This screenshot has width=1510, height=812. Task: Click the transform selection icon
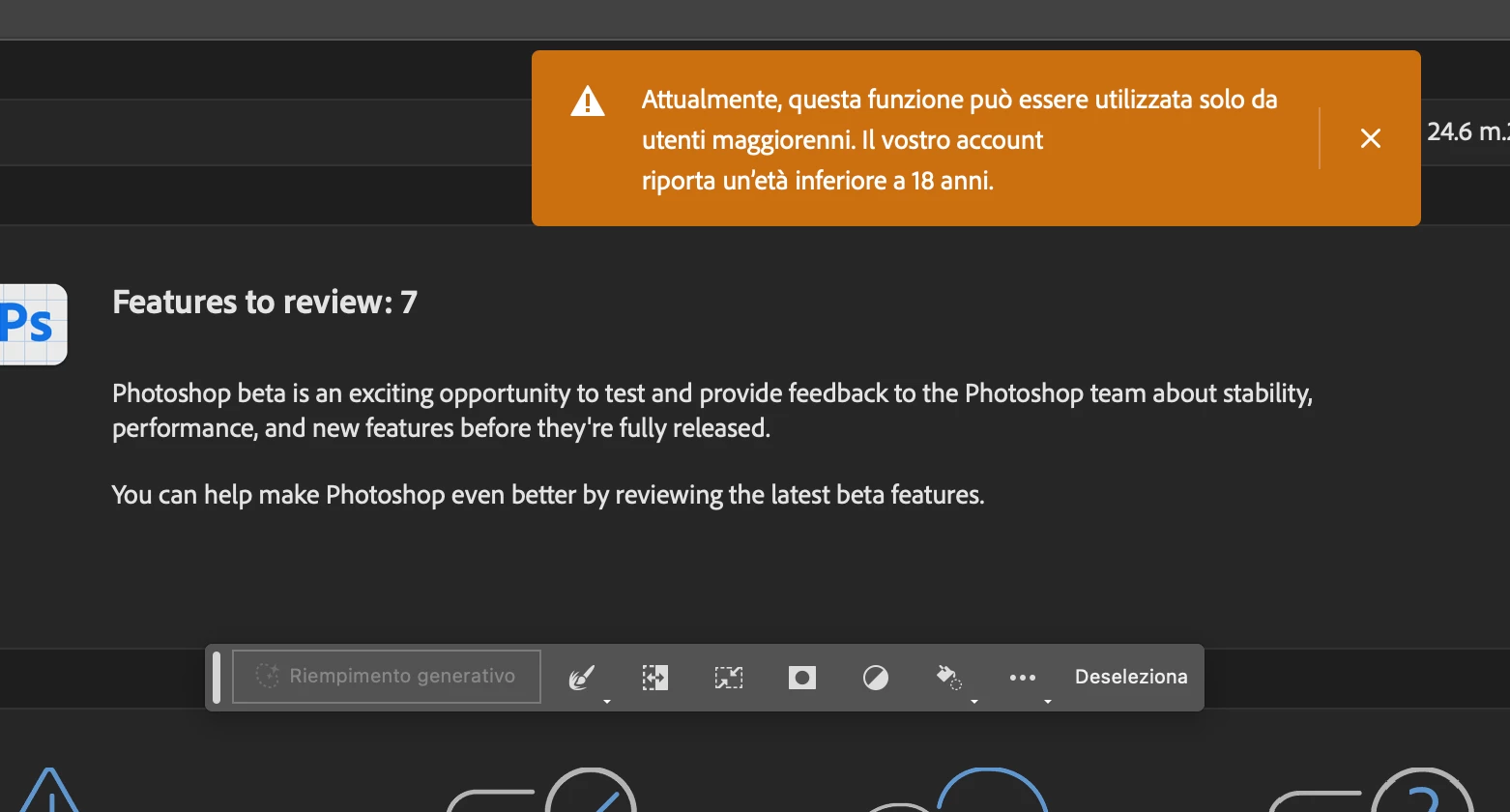728,678
